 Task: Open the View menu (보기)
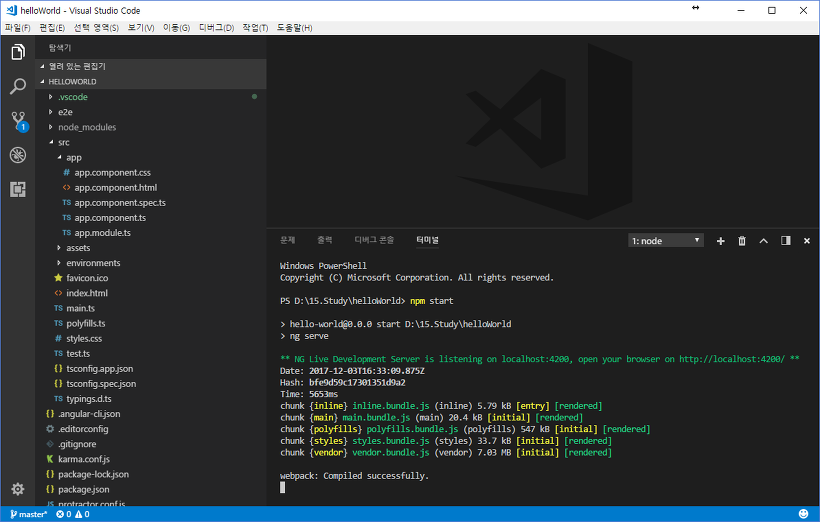(141, 28)
